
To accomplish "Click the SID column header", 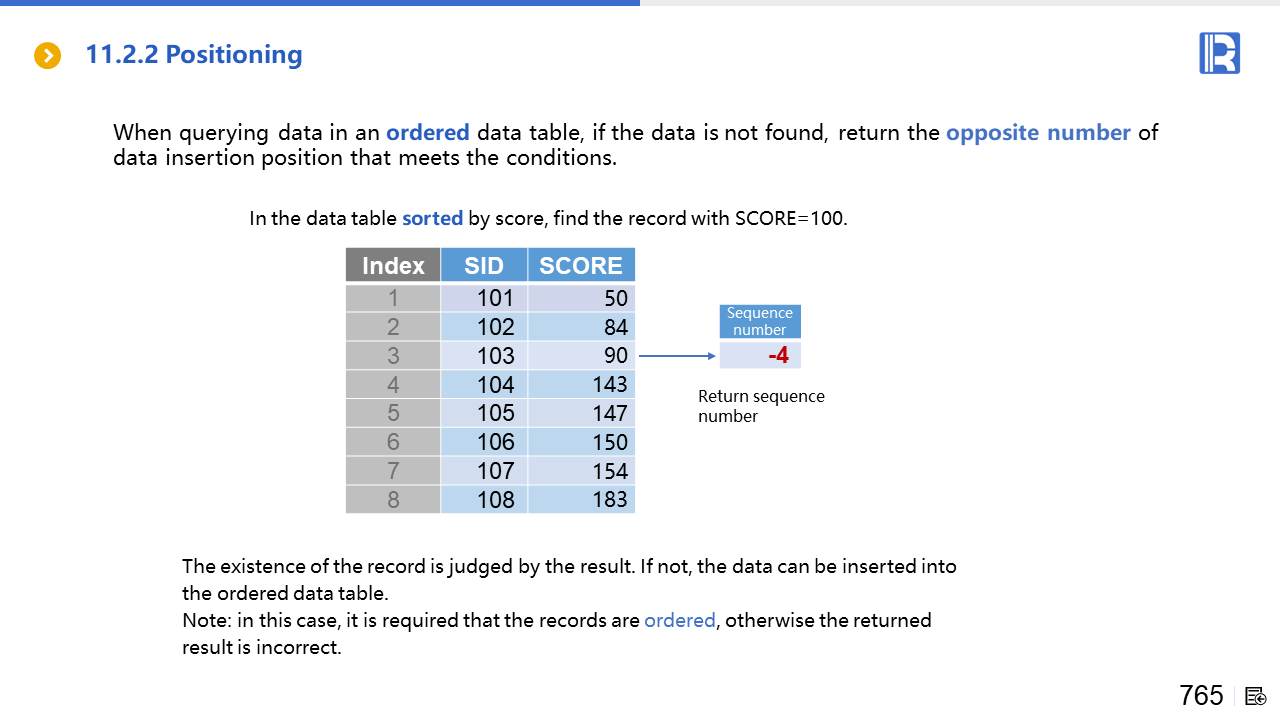I will (484, 265).
